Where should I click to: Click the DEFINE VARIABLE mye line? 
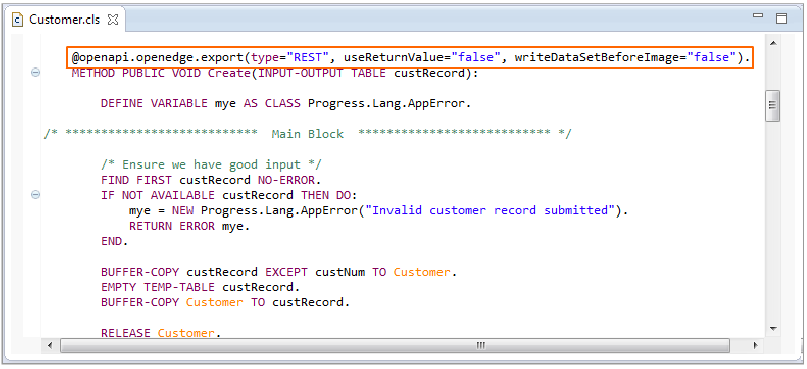click(286, 103)
